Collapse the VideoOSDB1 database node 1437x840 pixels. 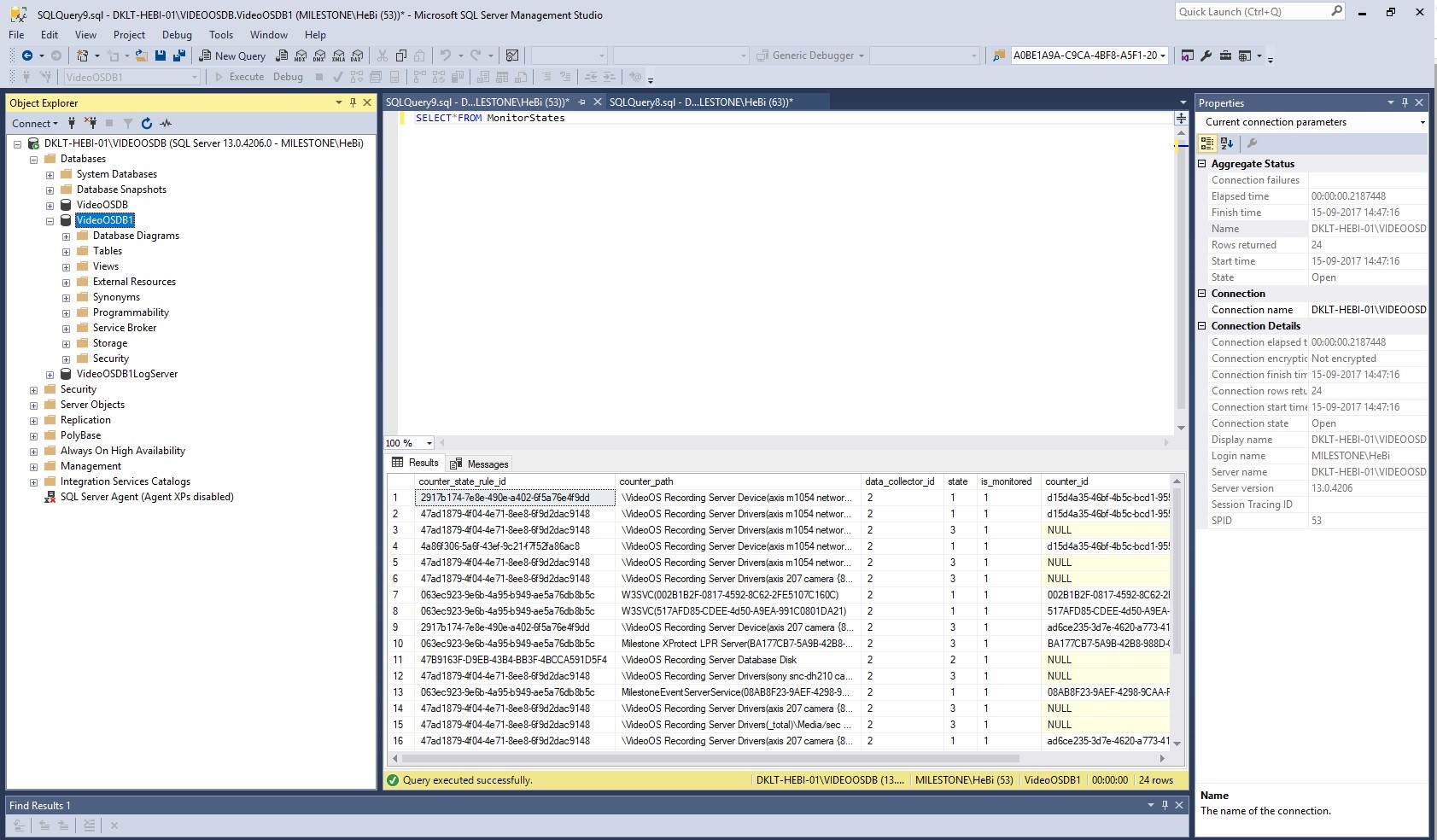coord(50,221)
